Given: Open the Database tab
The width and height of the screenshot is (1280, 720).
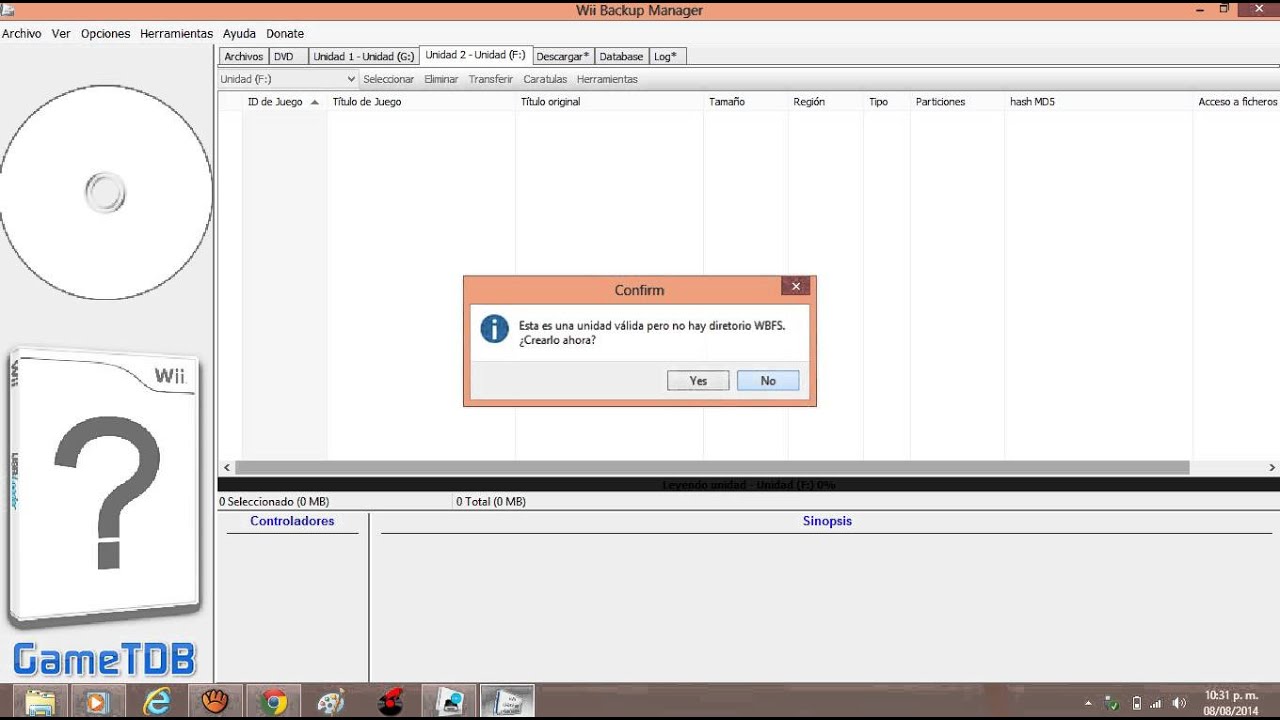Looking at the screenshot, I should click(621, 57).
